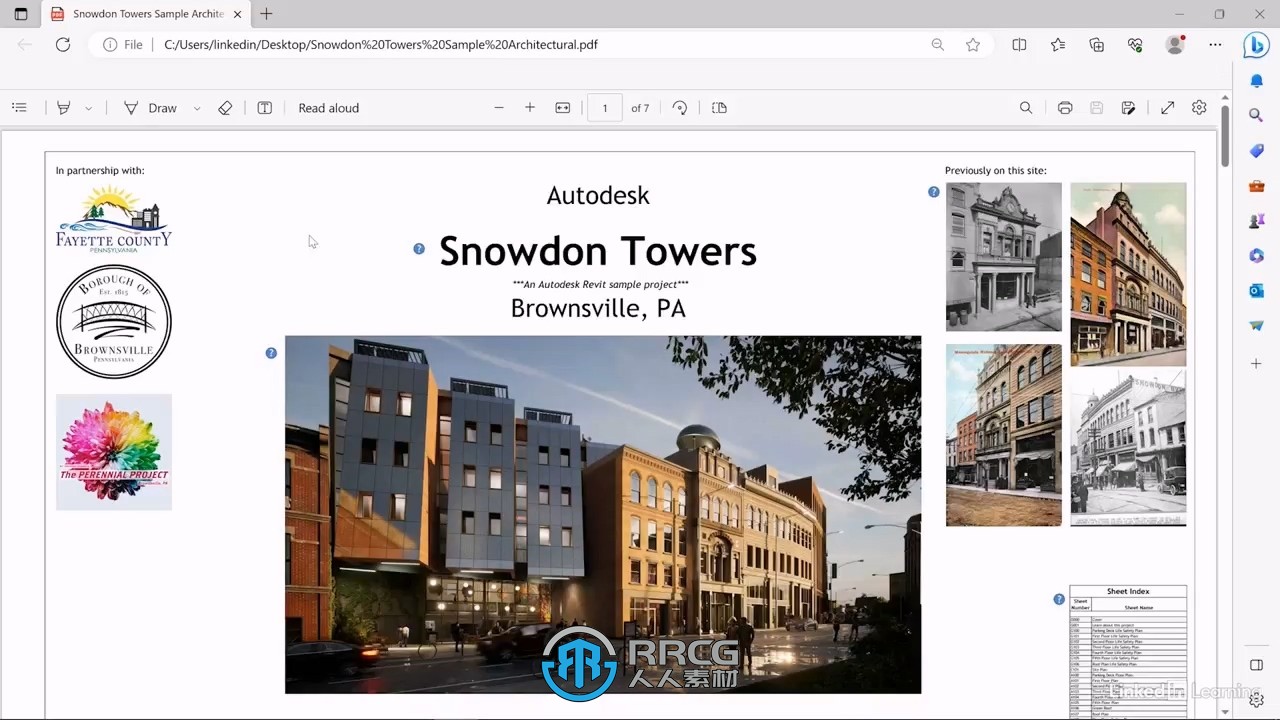Click comment marker beside Previously on this site photos
This screenshot has height=720, width=1280.
click(x=934, y=192)
